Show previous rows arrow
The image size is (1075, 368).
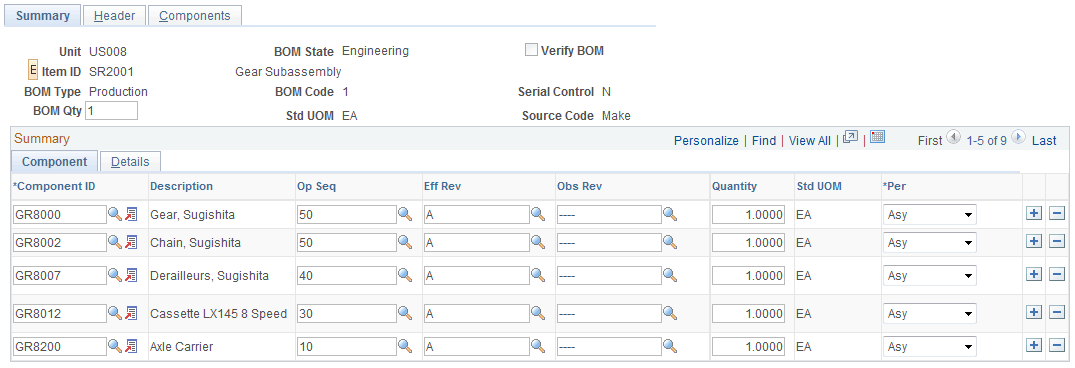[954, 138]
